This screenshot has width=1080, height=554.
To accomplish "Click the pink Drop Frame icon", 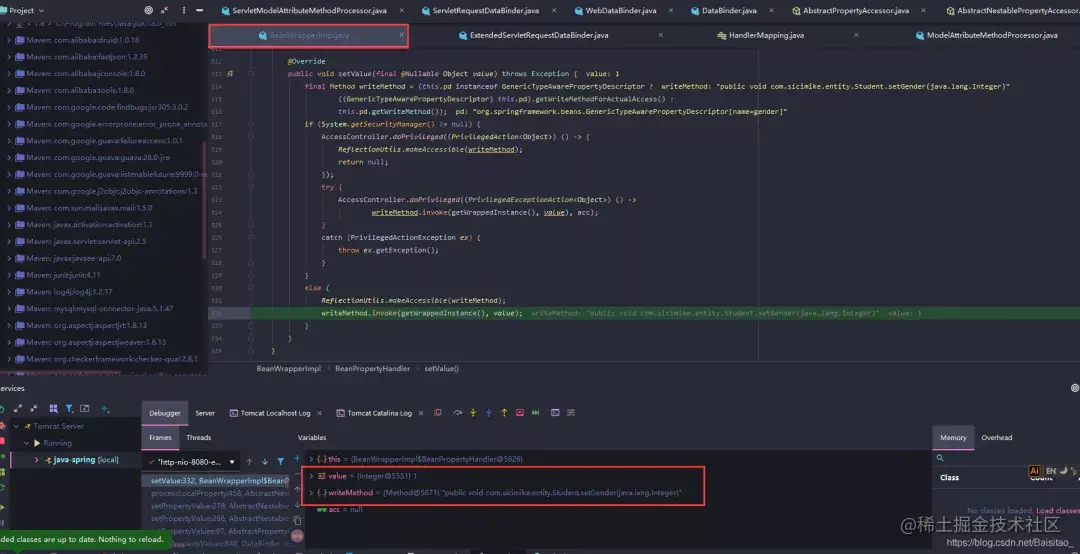I will 519,413.
